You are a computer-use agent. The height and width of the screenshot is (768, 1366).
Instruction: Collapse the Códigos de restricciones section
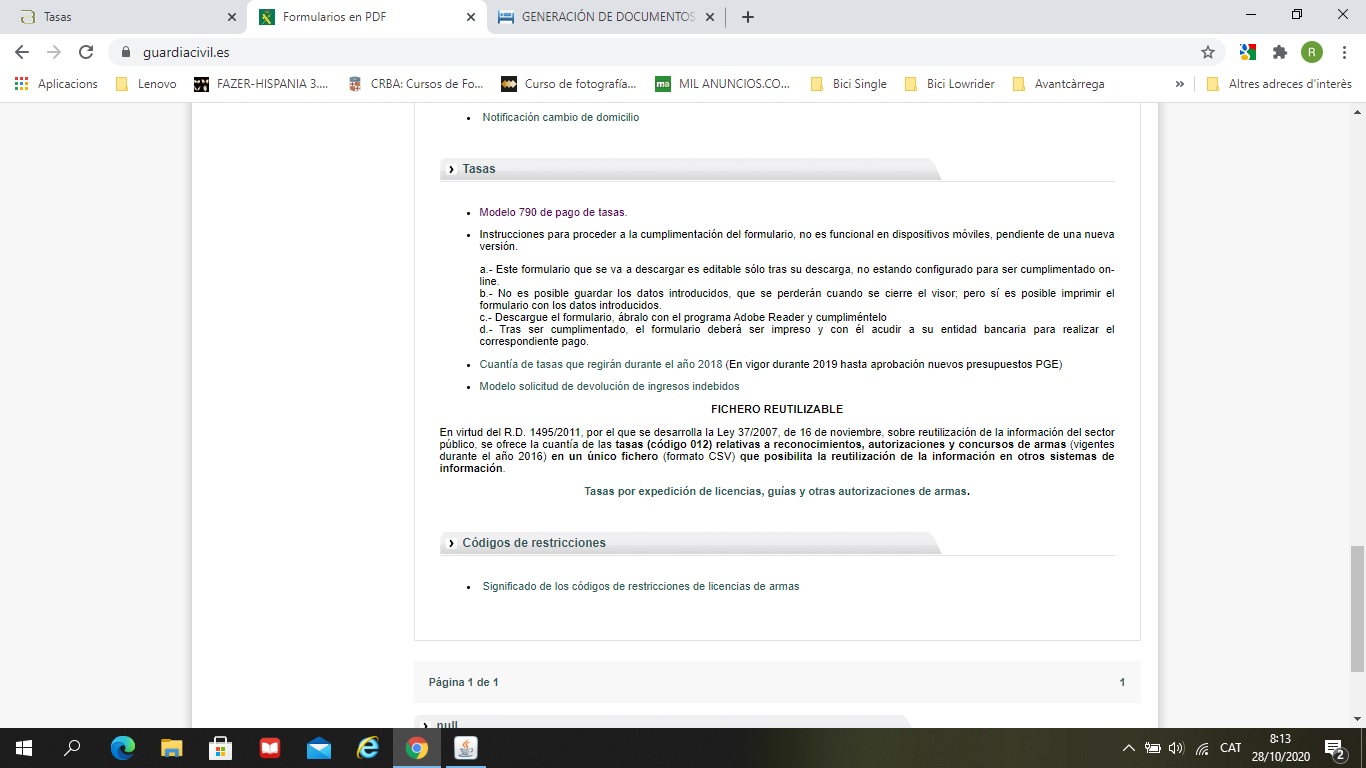pyautogui.click(x=533, y=543)
